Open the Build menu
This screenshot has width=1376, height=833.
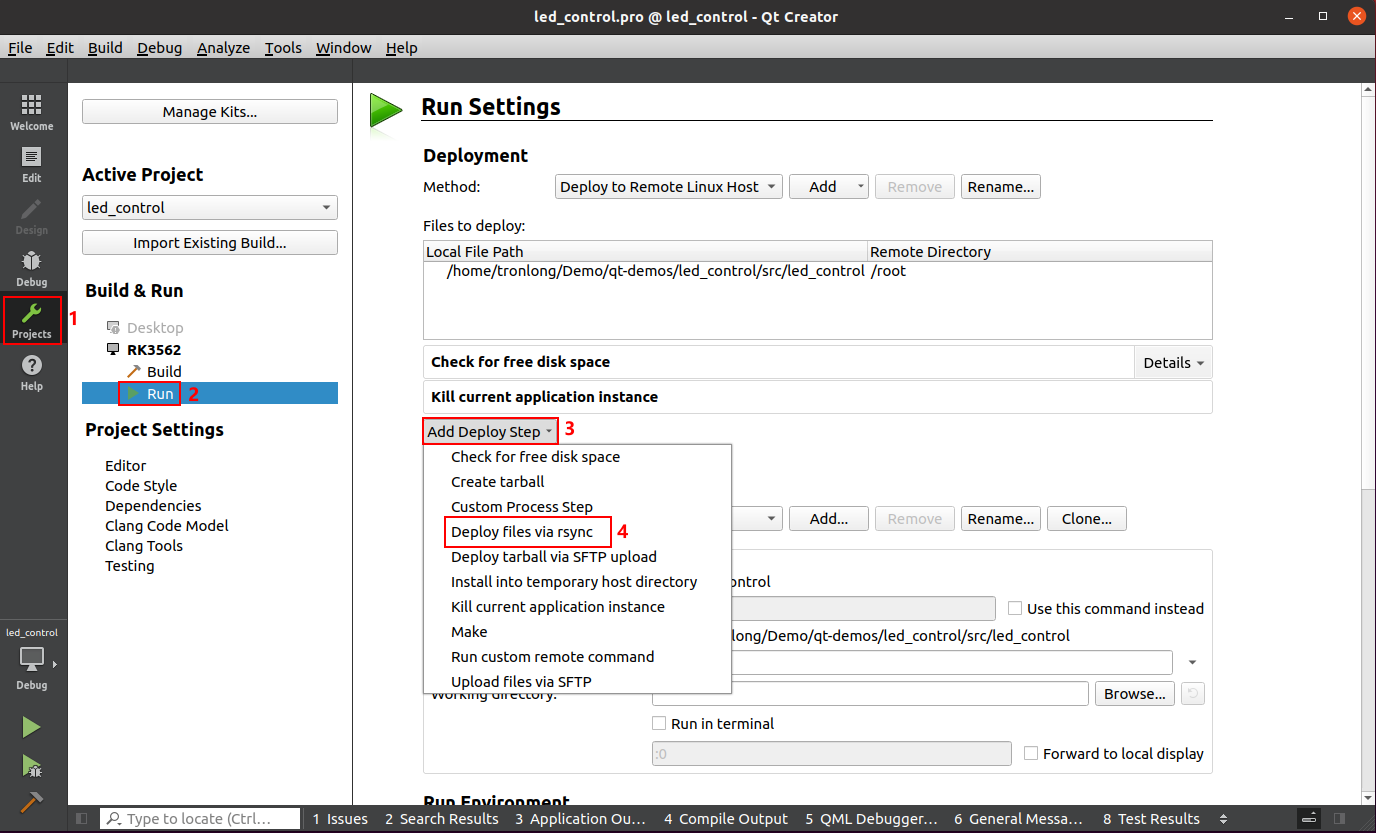pos(105,48)
